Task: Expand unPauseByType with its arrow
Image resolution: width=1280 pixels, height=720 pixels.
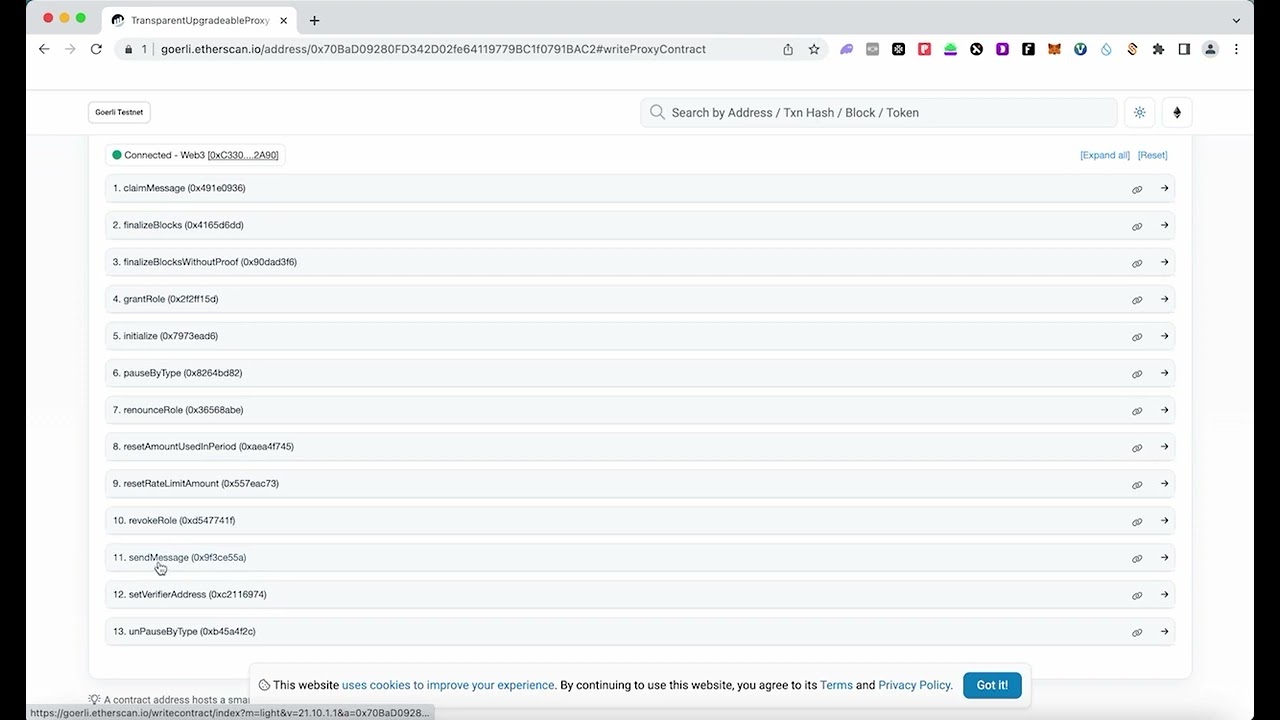Action: coord(1164,631)
